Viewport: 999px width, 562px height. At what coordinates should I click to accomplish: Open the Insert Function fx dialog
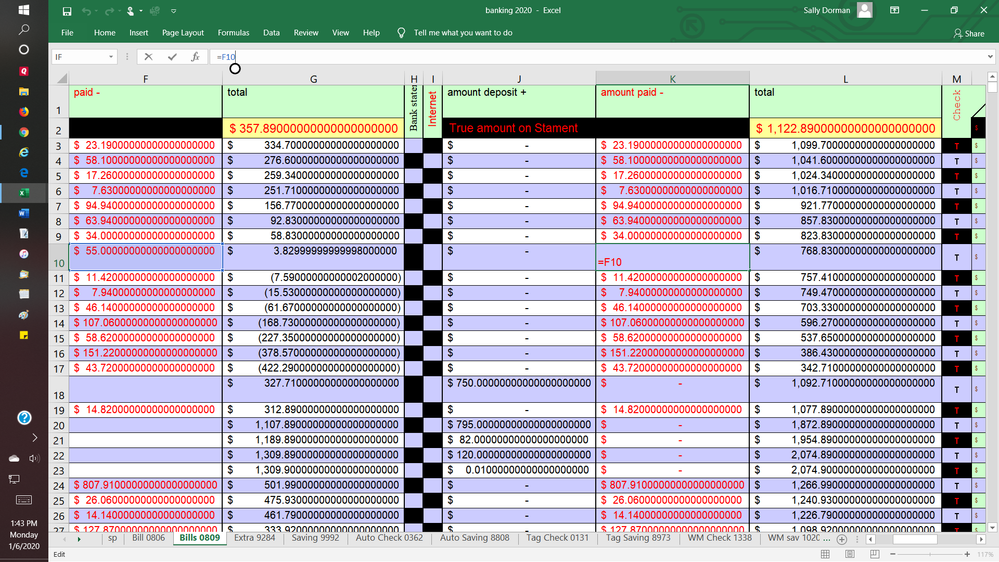196,57
